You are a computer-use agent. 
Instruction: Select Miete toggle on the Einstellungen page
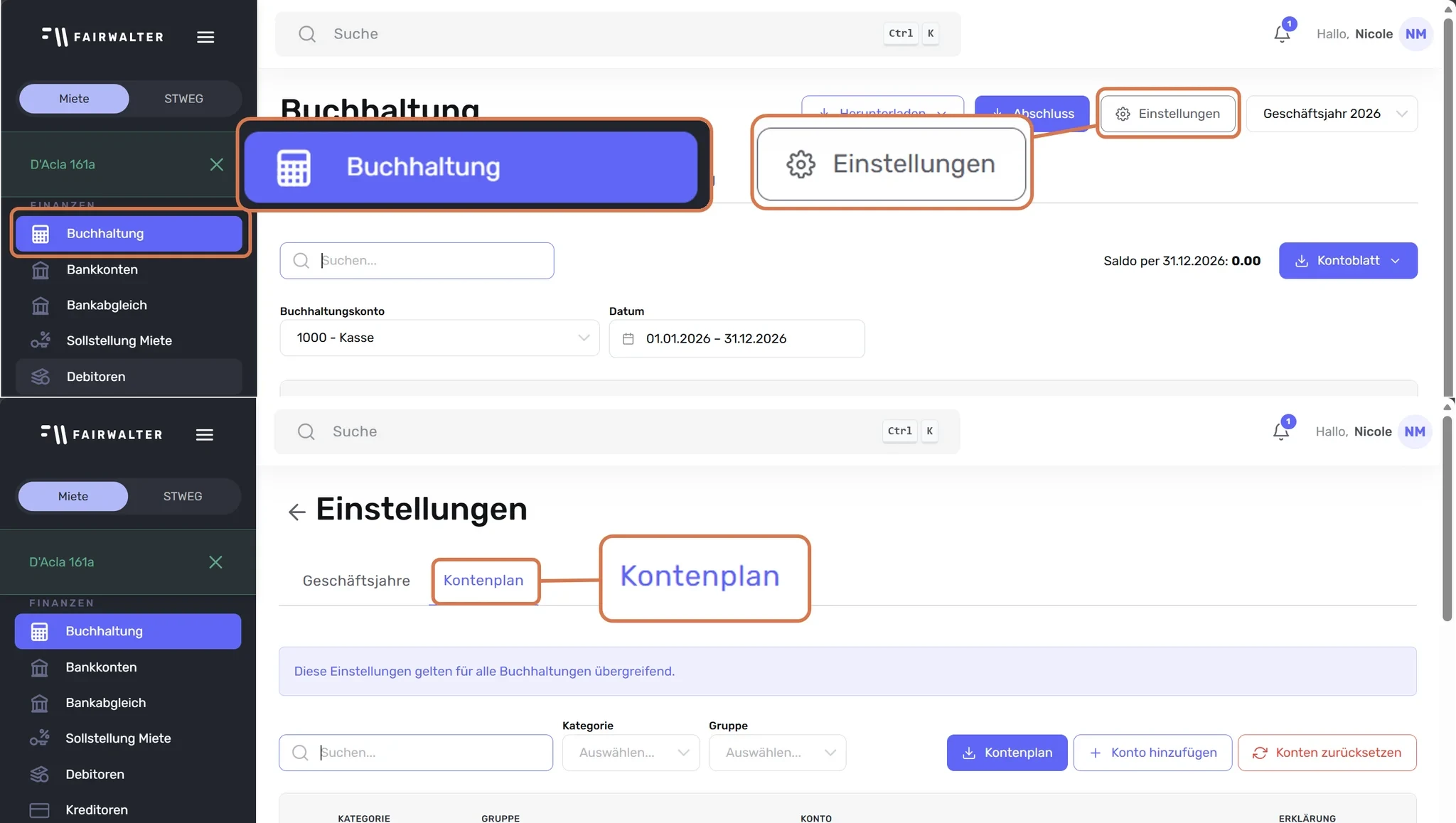[x=73, y=496]
